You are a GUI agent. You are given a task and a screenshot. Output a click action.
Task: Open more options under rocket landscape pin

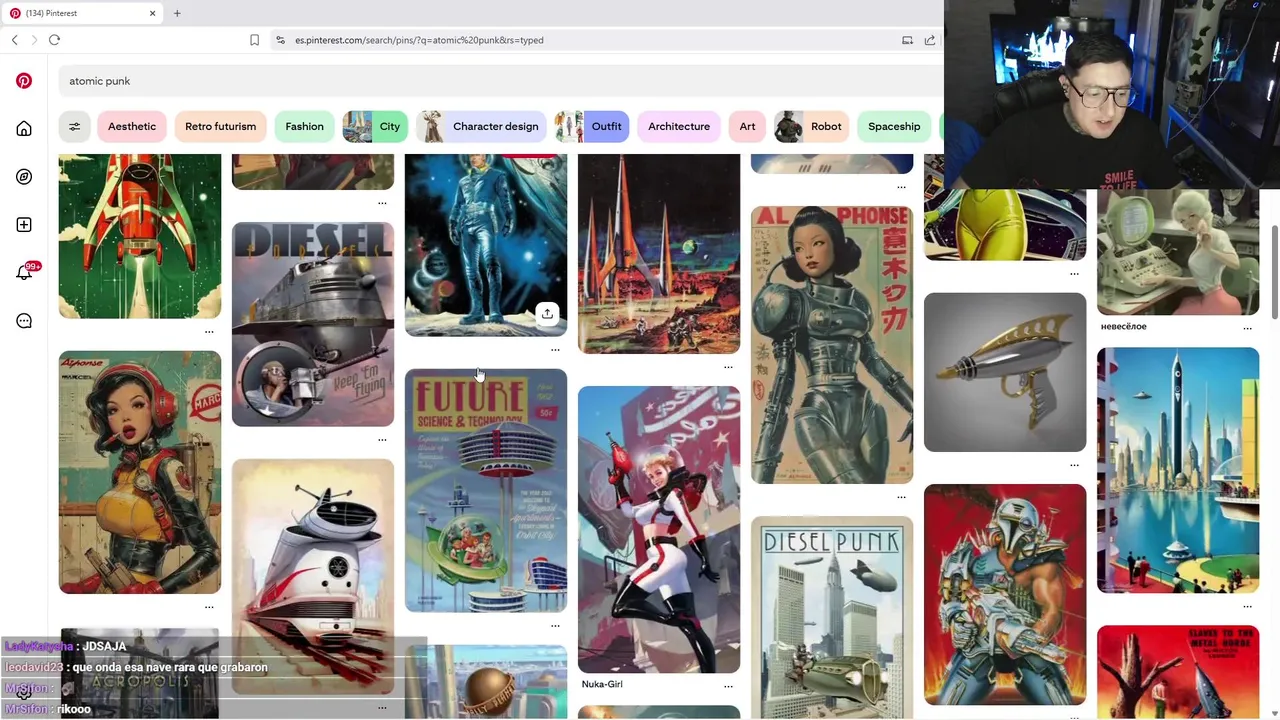click(728, 367)
